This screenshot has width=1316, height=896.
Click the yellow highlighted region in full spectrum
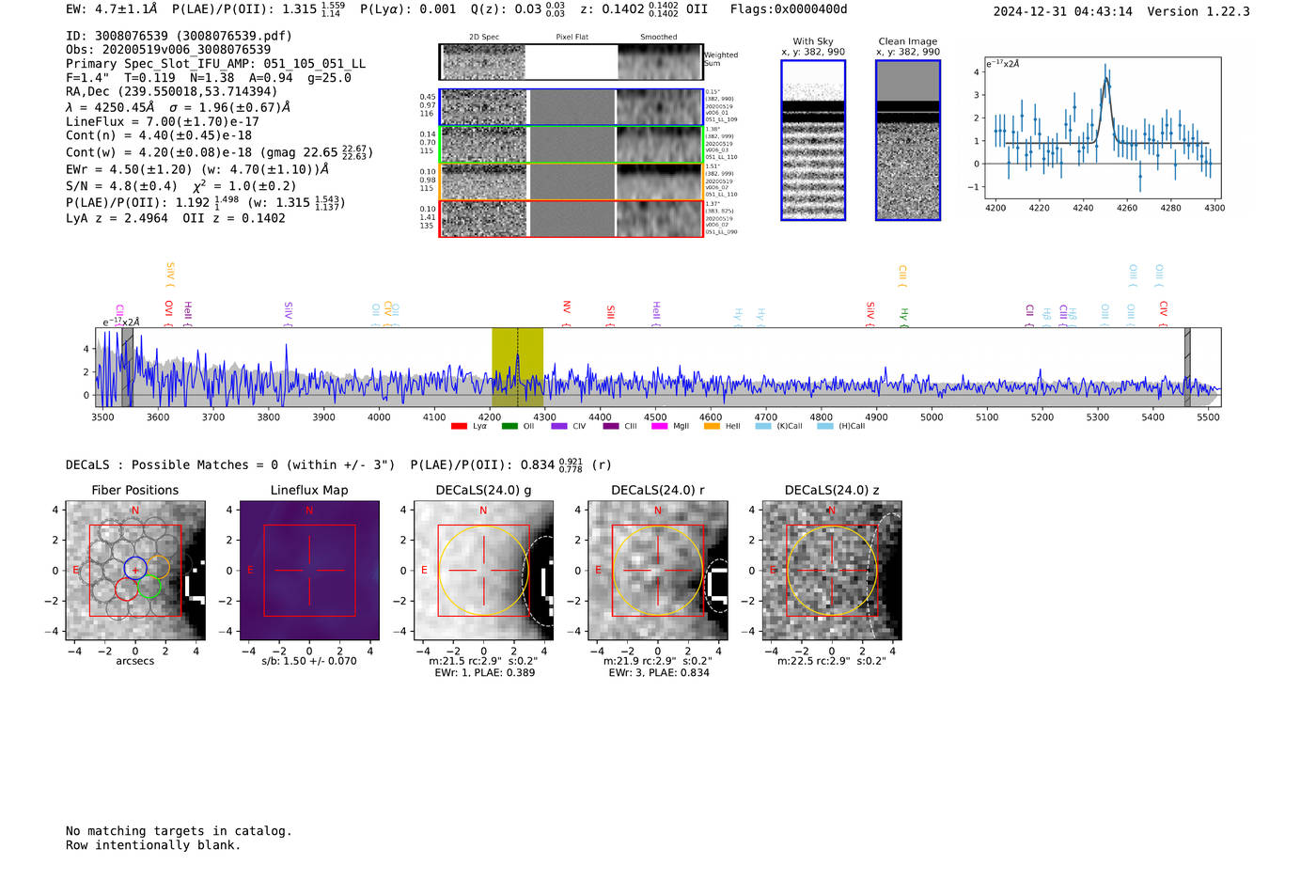(x=517, y=367)
